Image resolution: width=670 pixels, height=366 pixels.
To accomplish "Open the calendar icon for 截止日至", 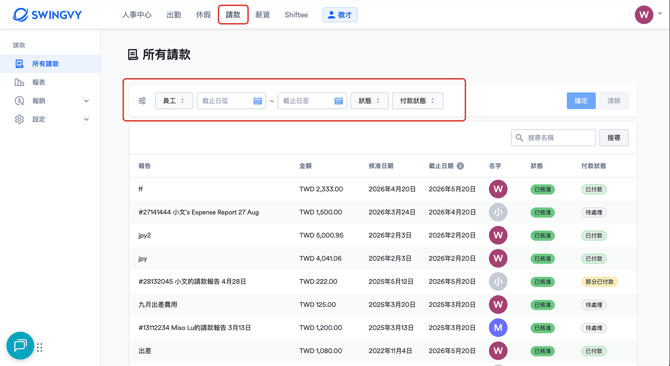I will tap(338, 101).
